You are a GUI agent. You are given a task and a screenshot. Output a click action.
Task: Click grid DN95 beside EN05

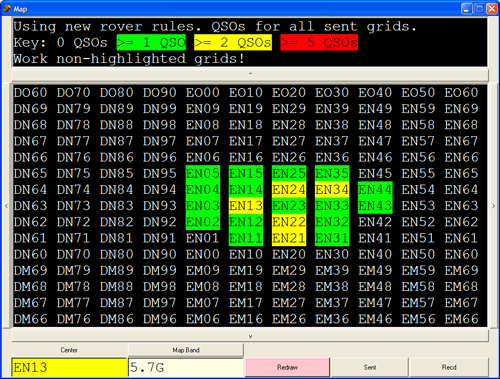(160, 173)
